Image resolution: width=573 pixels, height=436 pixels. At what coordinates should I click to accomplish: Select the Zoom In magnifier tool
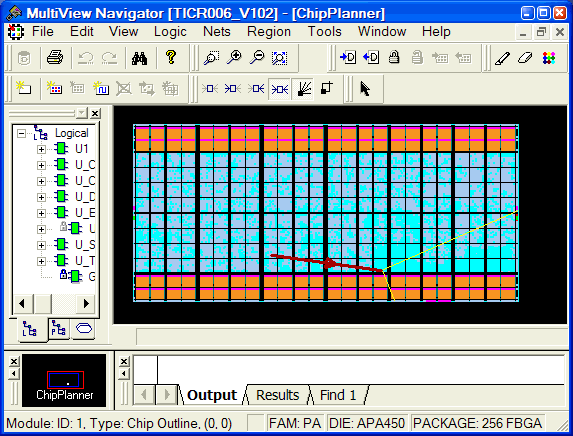click(234, 58)
